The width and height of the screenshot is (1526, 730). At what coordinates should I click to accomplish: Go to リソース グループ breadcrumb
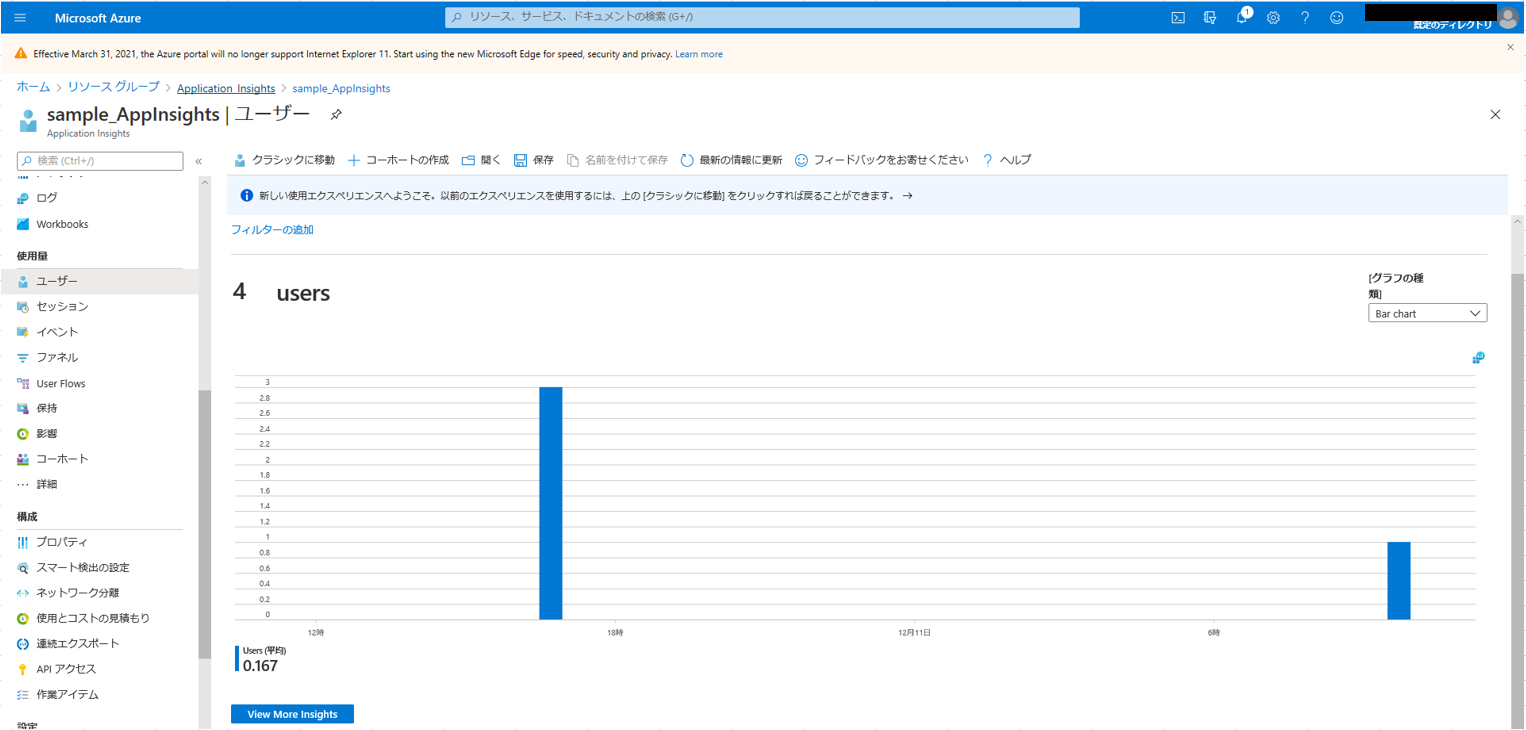click(113, 88)
